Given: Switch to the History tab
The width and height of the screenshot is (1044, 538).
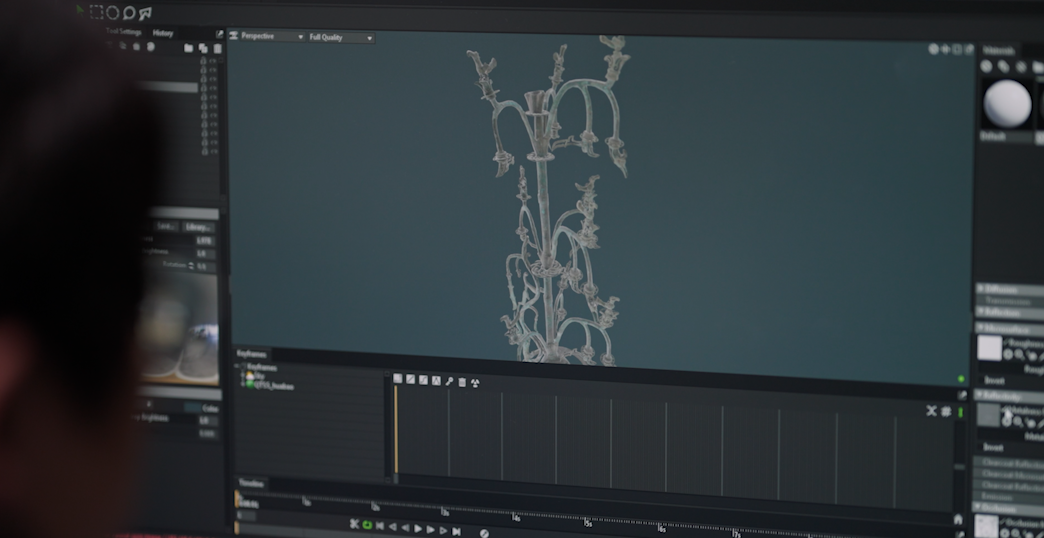Looking at the screenshot, I should point(163,33).
